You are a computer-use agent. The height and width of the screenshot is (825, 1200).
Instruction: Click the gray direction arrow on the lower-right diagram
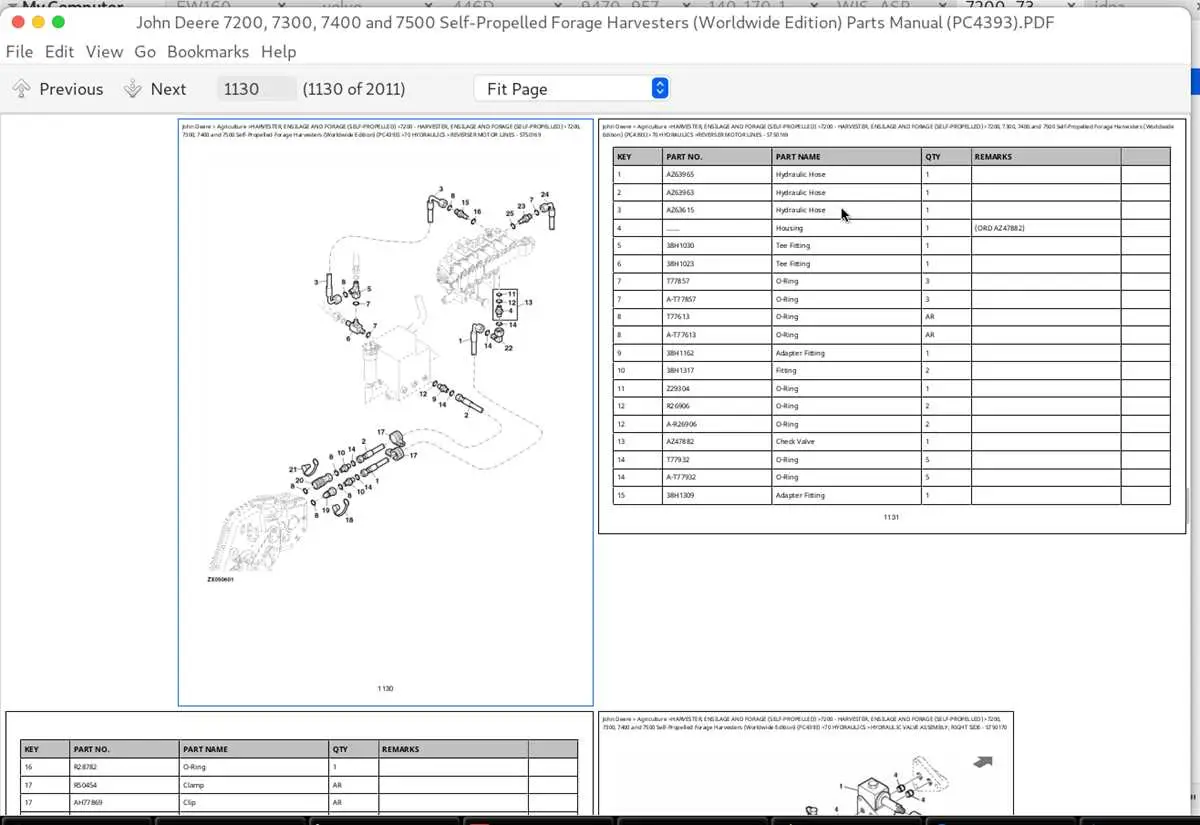[x=983, y=762]
